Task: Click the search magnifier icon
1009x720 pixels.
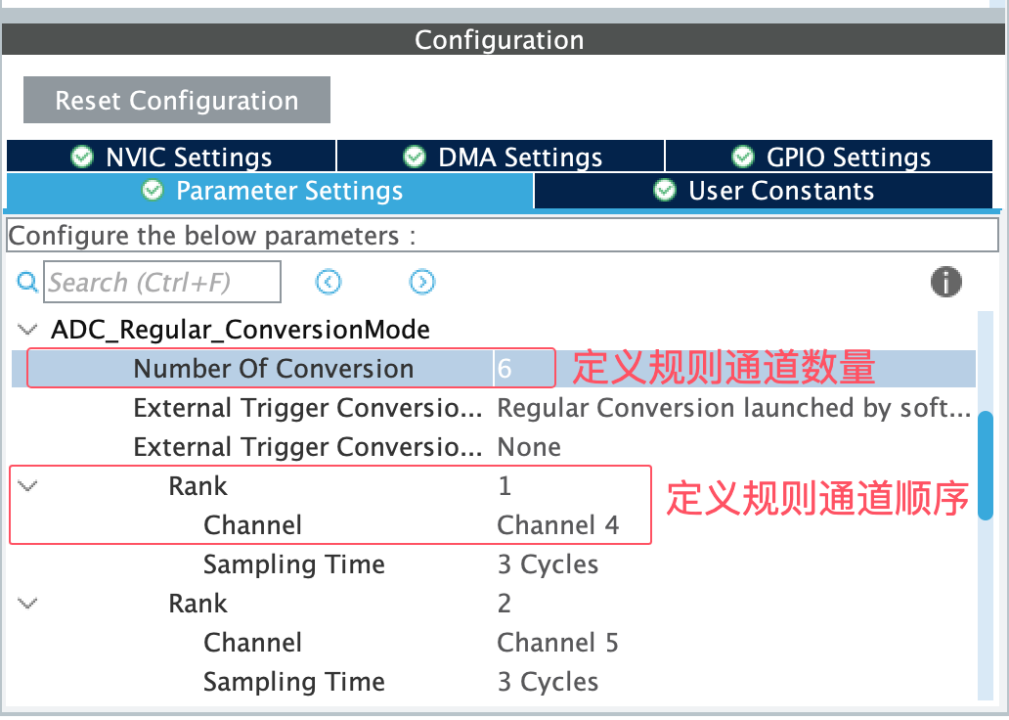Action: (x=27, y=283)
